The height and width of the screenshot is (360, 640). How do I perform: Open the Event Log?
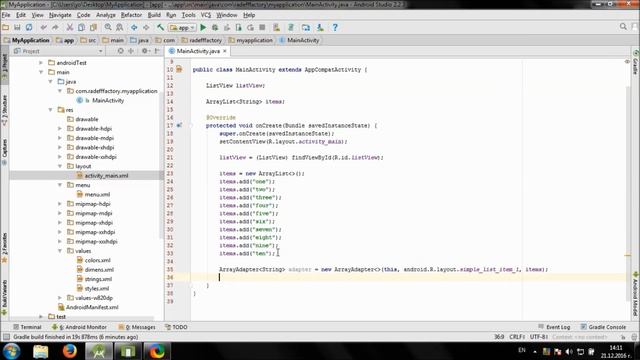554,327
